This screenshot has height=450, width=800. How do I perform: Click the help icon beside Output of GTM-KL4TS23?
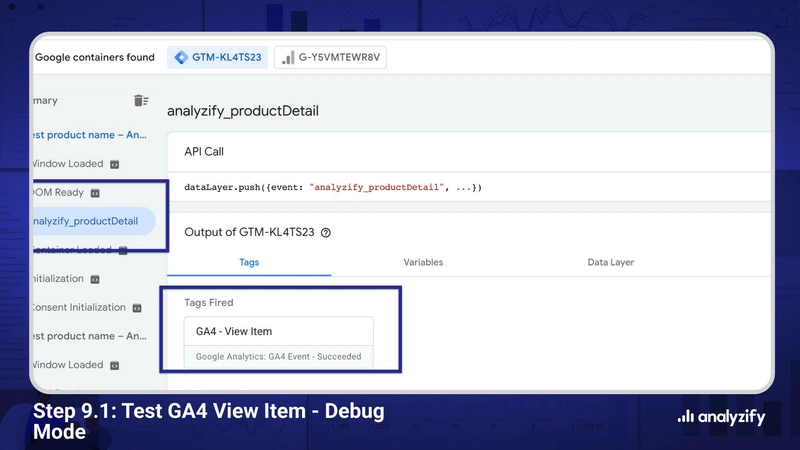point(326,233)
